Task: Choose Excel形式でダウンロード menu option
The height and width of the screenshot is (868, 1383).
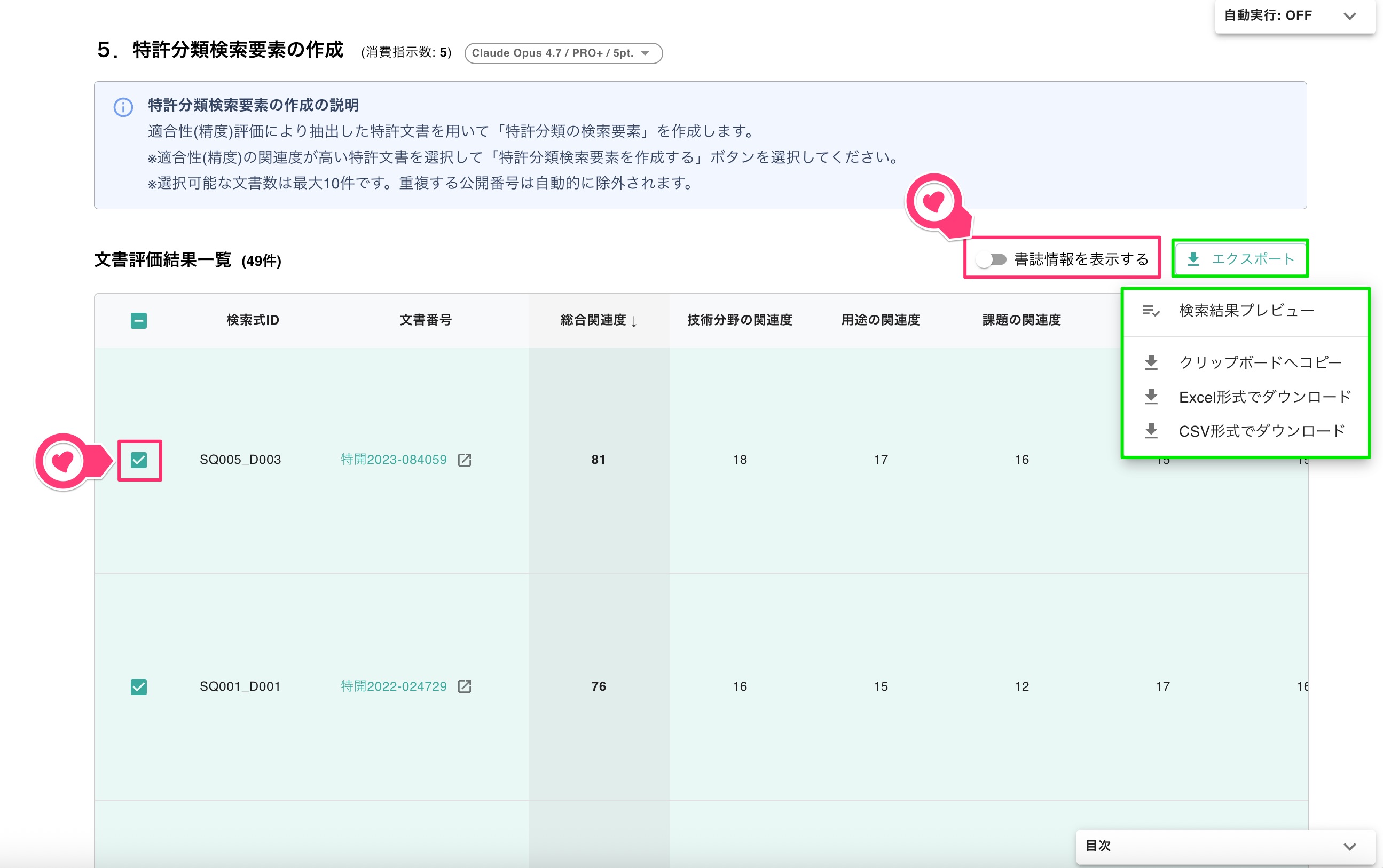Action: (x=1245, y=397)
